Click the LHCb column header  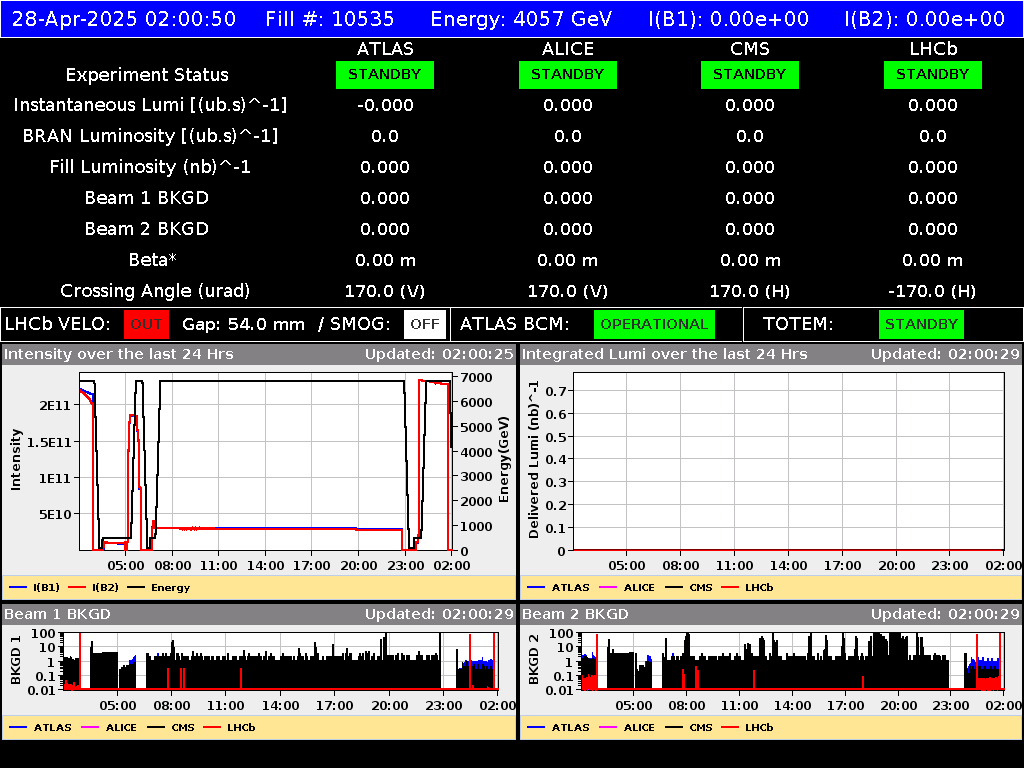pos(933,49)
